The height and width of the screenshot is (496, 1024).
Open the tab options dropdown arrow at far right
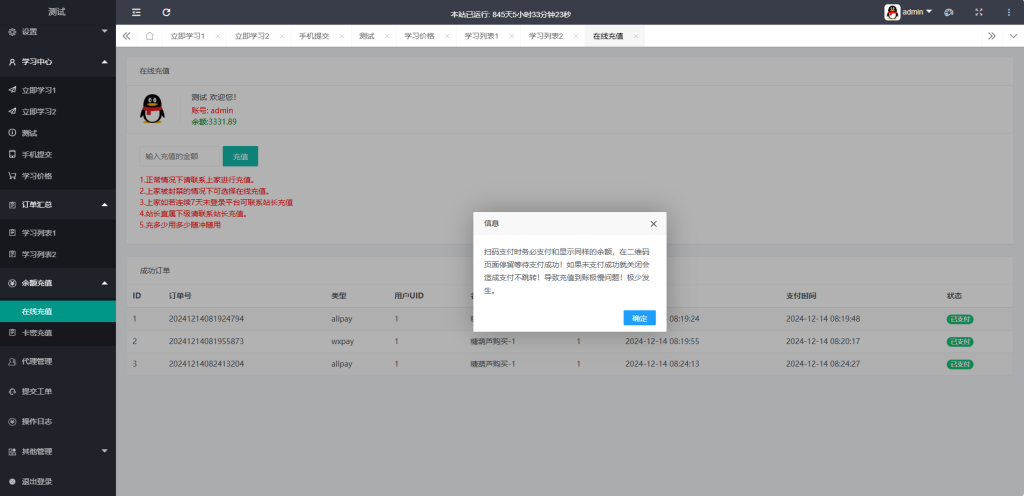[1012, 36]
